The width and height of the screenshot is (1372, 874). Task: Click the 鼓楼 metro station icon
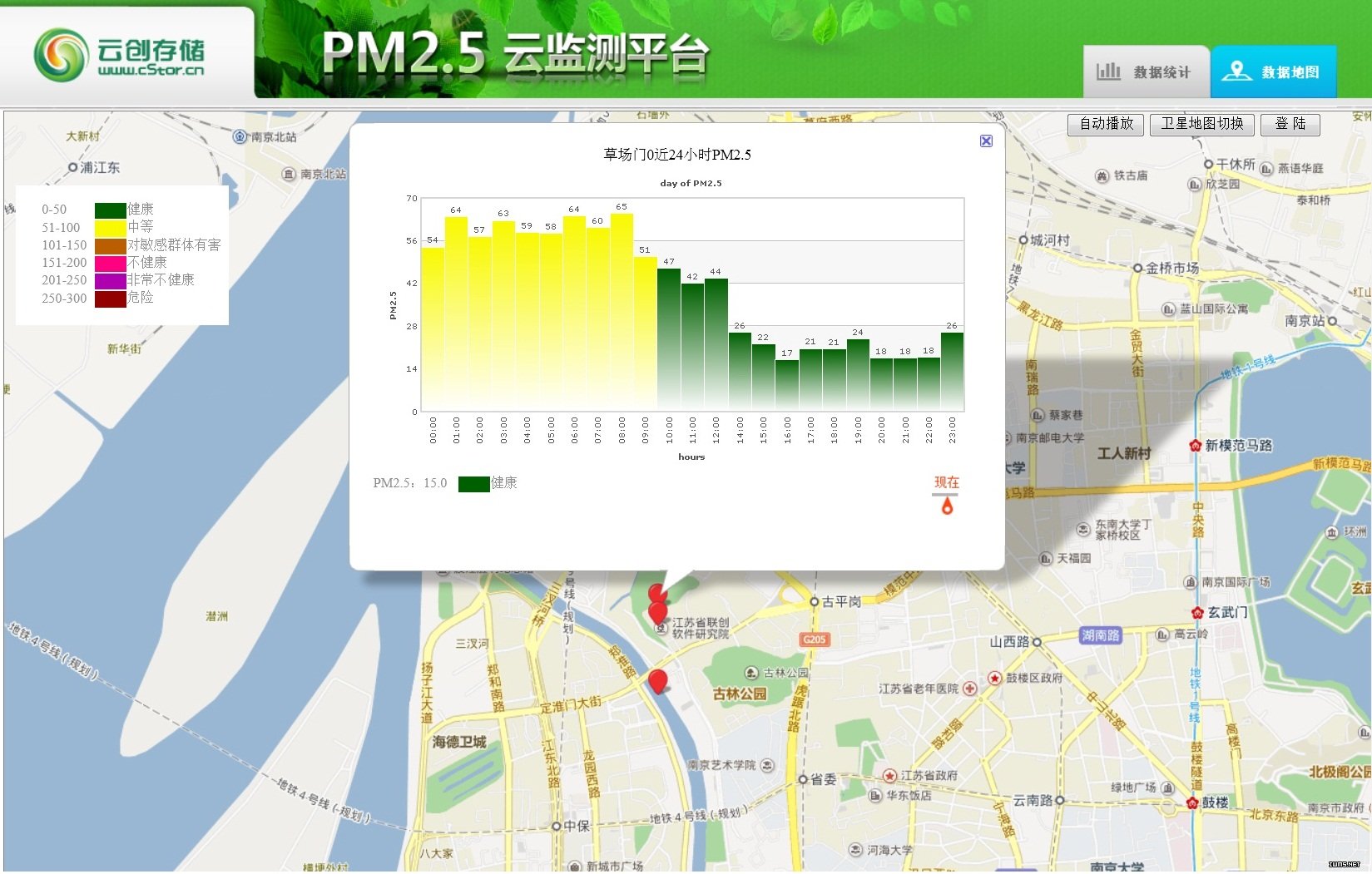1192,802
